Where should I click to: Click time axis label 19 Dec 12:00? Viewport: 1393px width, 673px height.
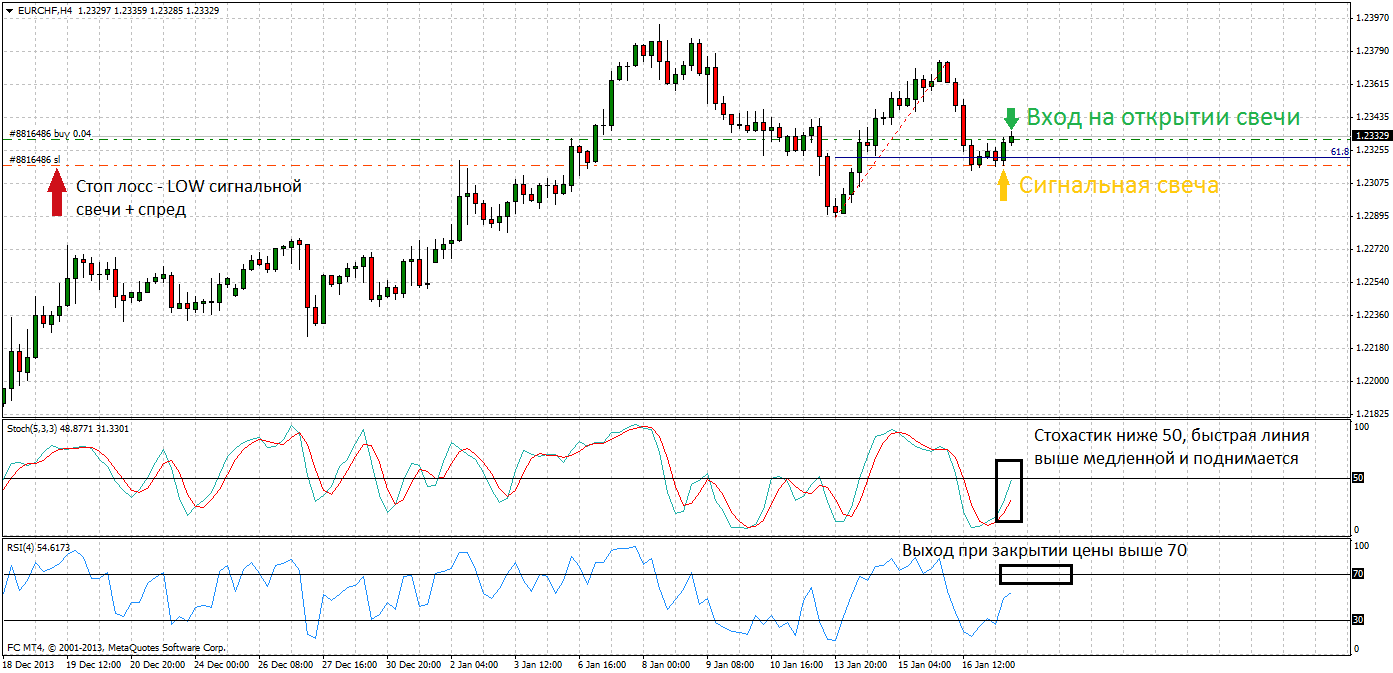[93, 664]
